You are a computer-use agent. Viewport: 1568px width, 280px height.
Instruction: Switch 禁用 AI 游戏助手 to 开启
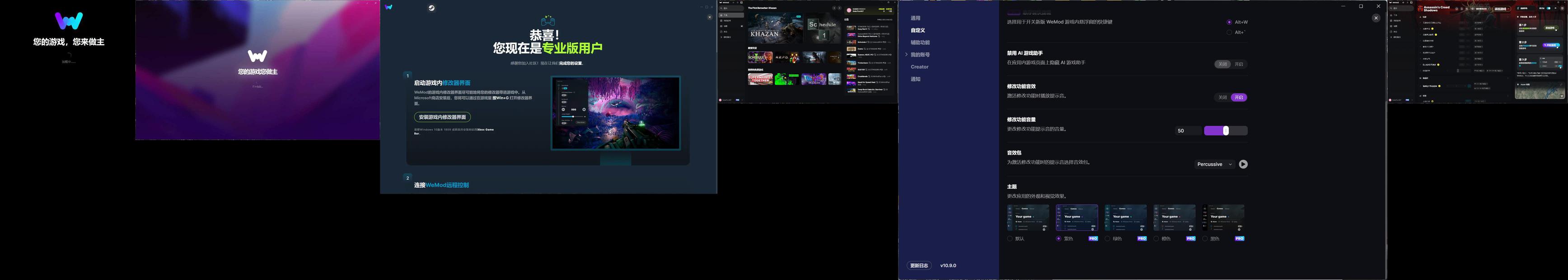click(1239, 64)
